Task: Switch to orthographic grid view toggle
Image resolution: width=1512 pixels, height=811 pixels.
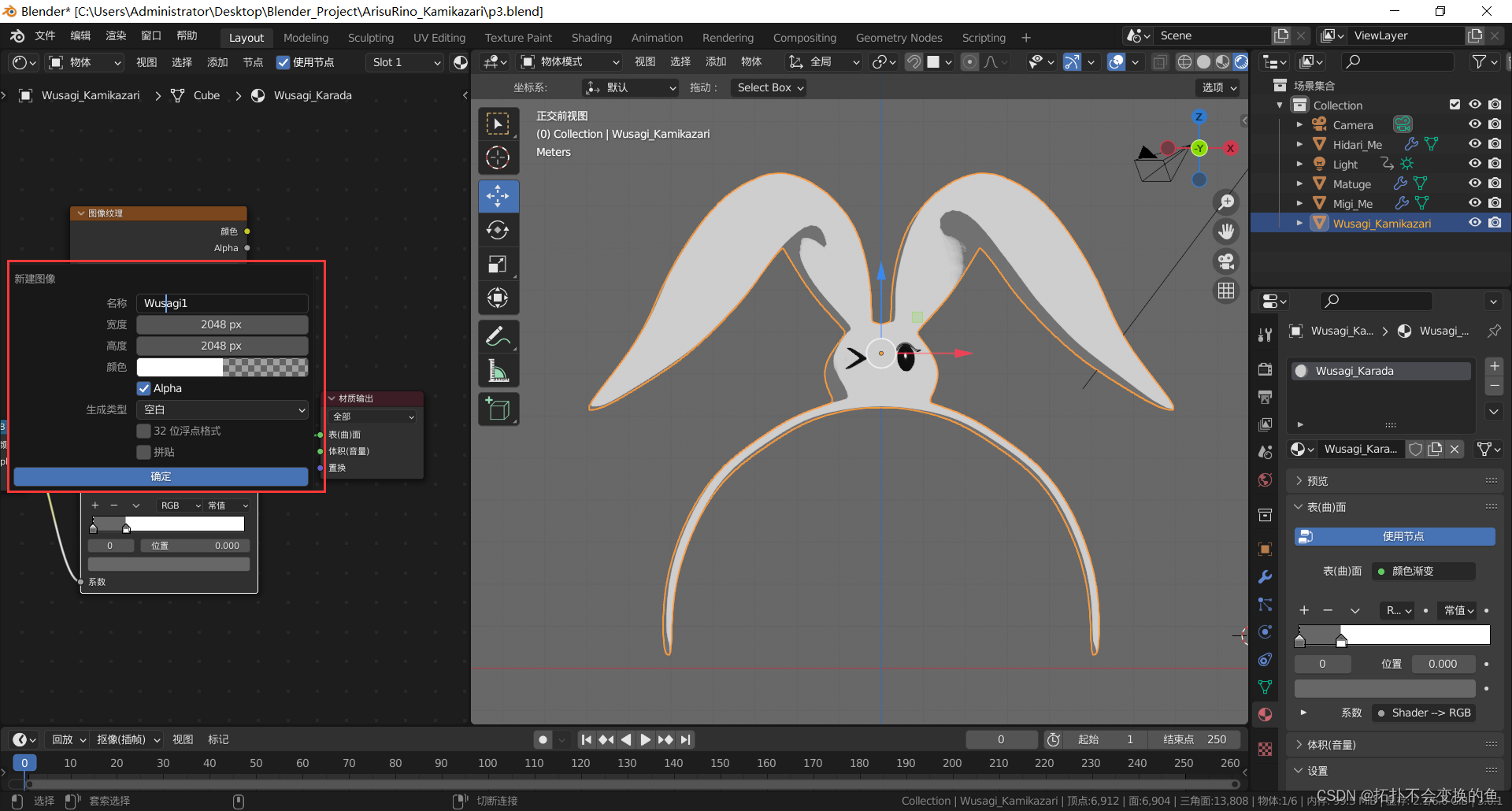Action: [1226, 291]
